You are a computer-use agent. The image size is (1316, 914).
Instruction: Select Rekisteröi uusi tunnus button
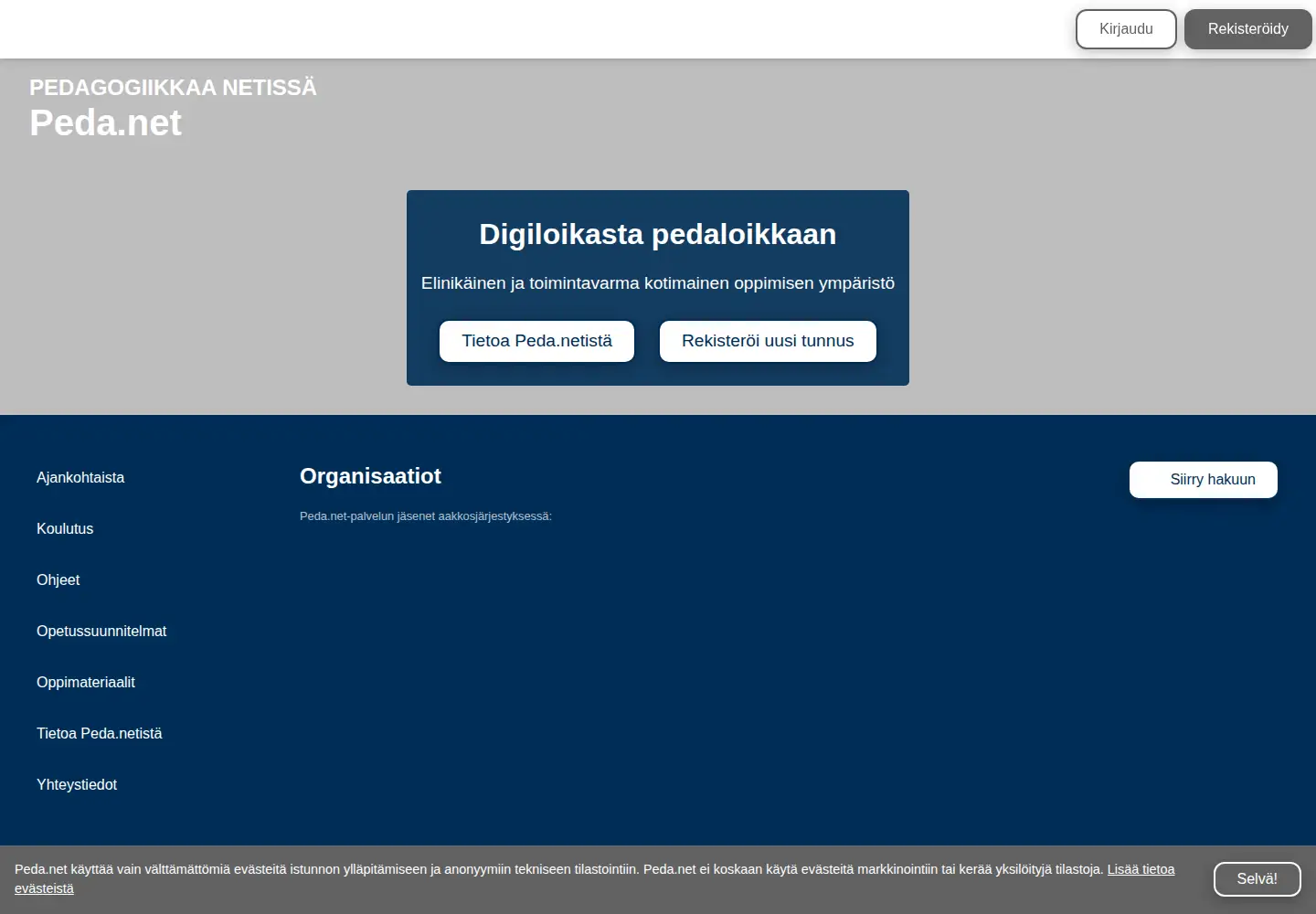point(768,341)
